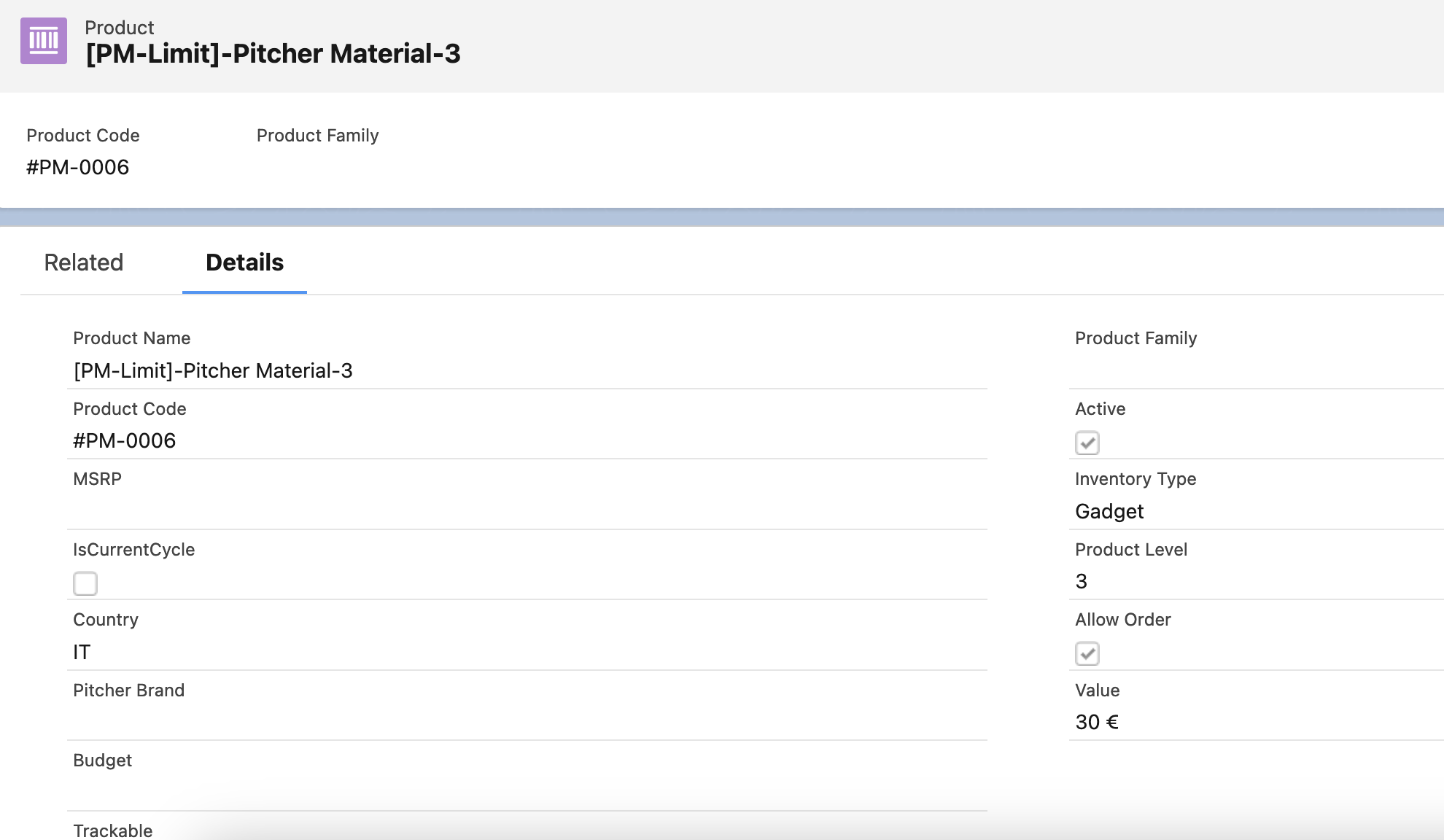This screenshot has height=840, width=1444.
Task: Click the Product Family label in the highlights panel
Action: tap(317, 136)
